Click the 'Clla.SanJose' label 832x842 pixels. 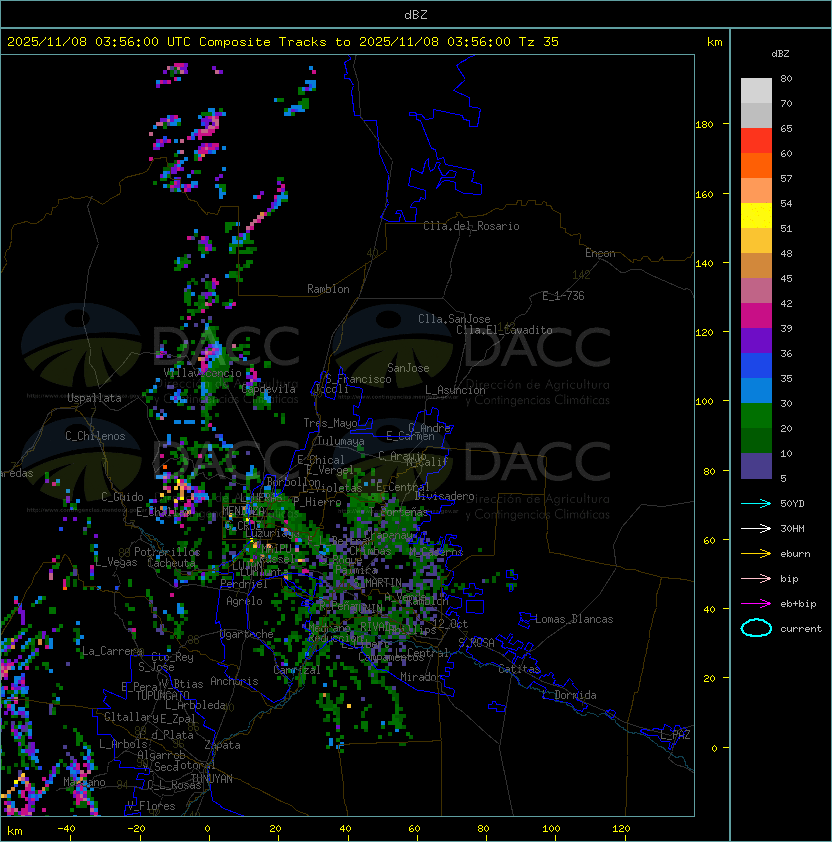tap(454, 319)
